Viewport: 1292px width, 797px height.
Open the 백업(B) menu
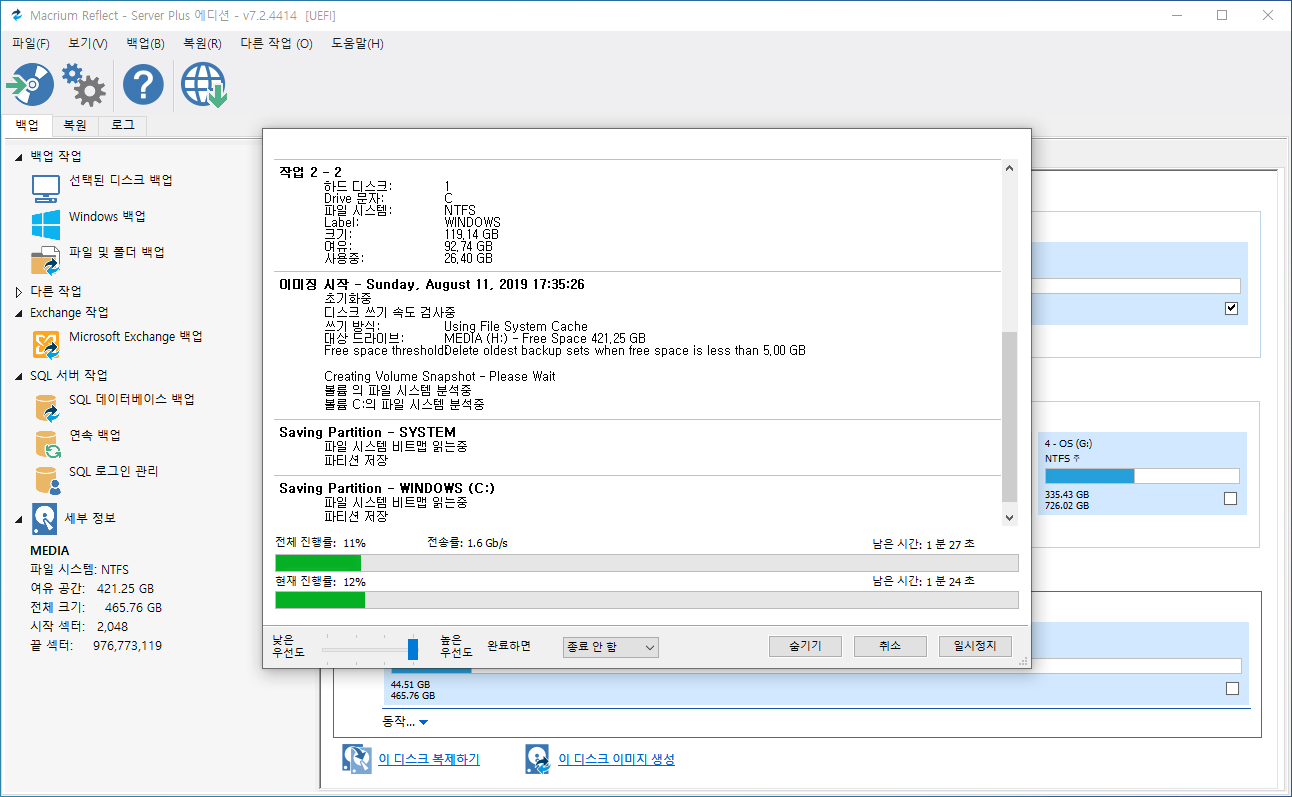click(x=146, y=43)
